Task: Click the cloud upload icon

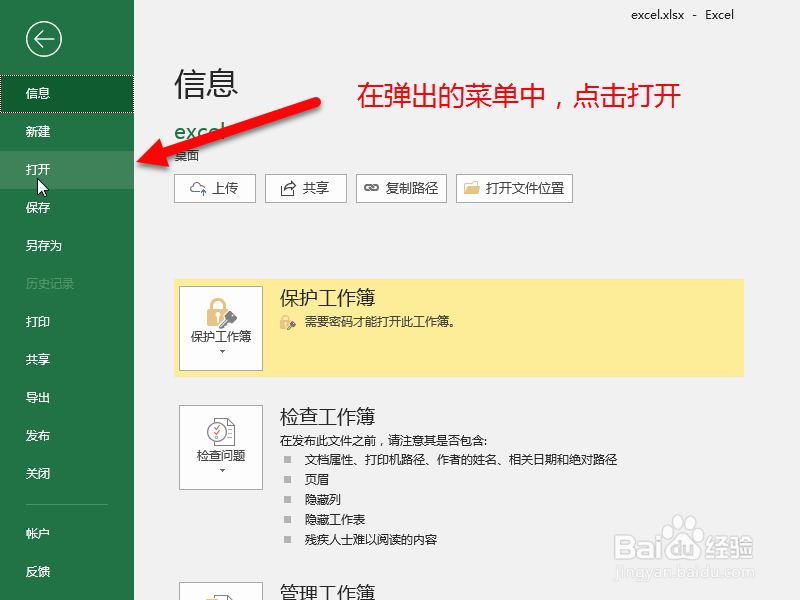Action: [198, 189]
